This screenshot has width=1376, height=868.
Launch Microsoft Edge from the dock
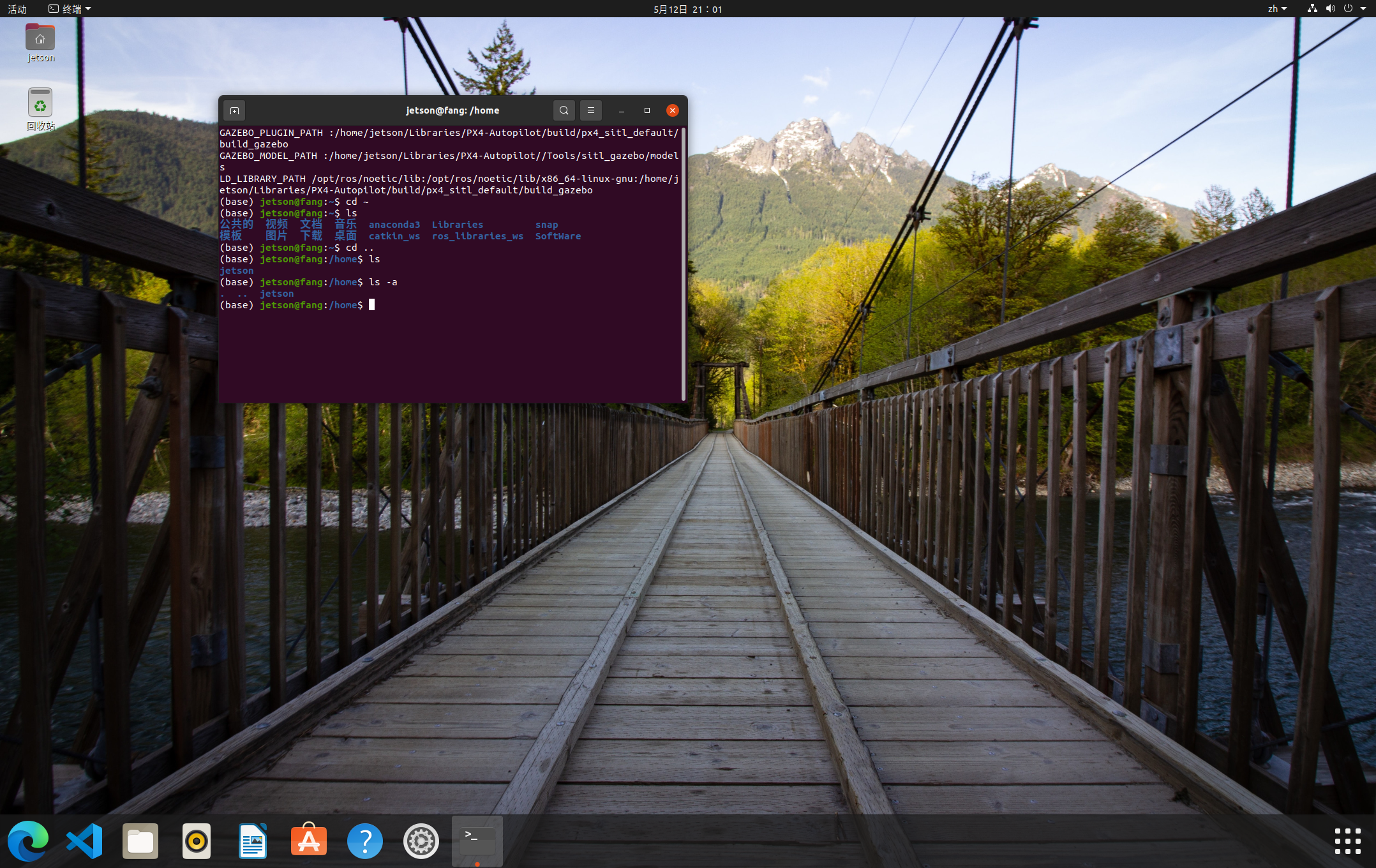(28, 841)
